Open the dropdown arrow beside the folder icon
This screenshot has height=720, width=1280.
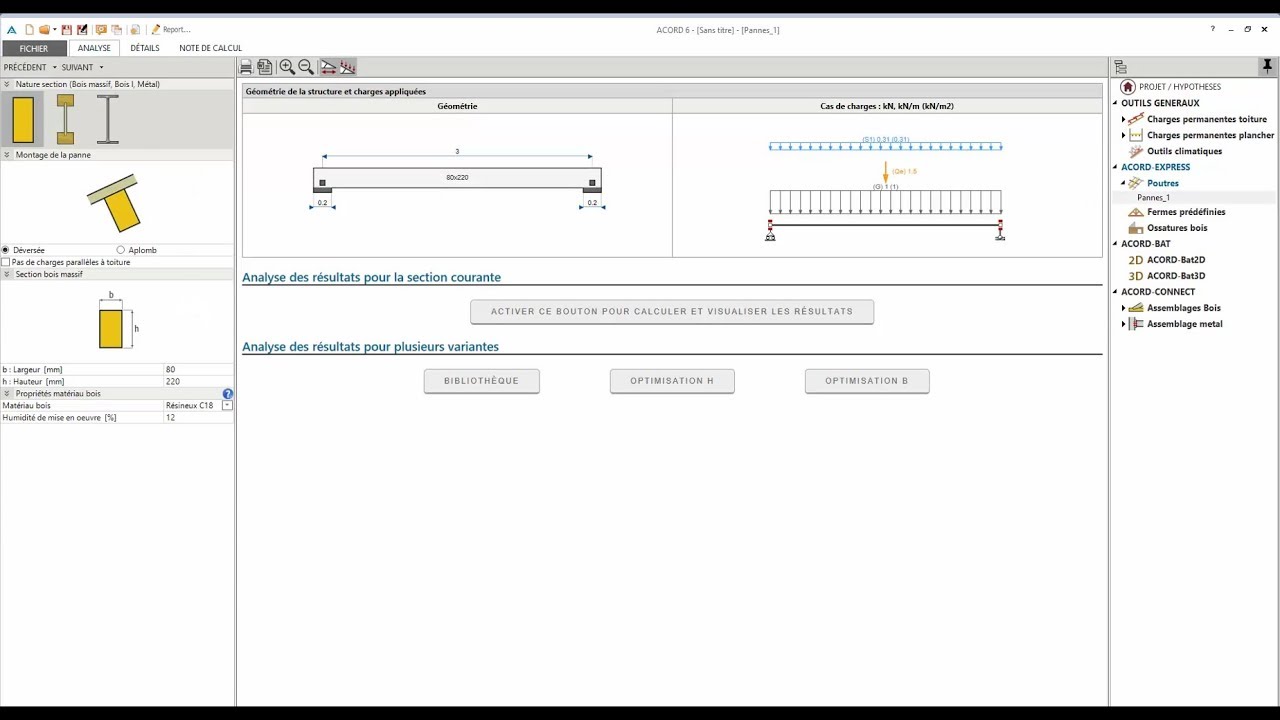(x=54, y=30)
